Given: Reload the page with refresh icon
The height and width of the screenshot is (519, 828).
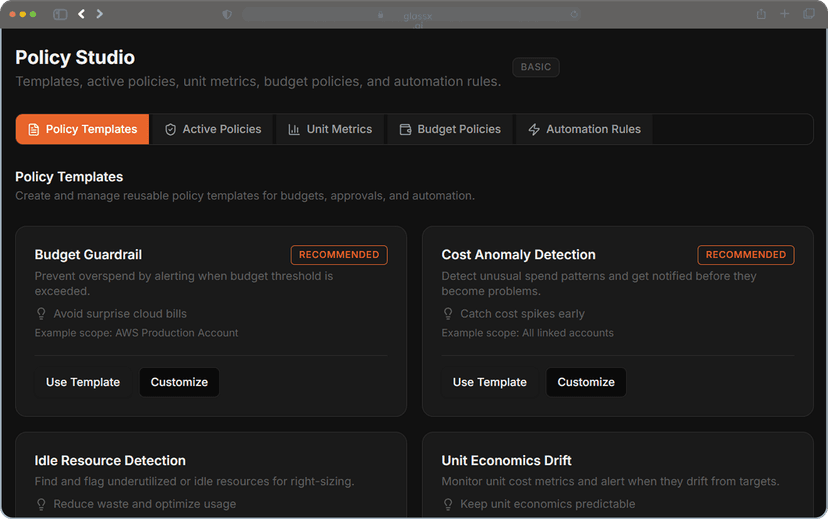Looking at the screenshot, I should (574, 14).
